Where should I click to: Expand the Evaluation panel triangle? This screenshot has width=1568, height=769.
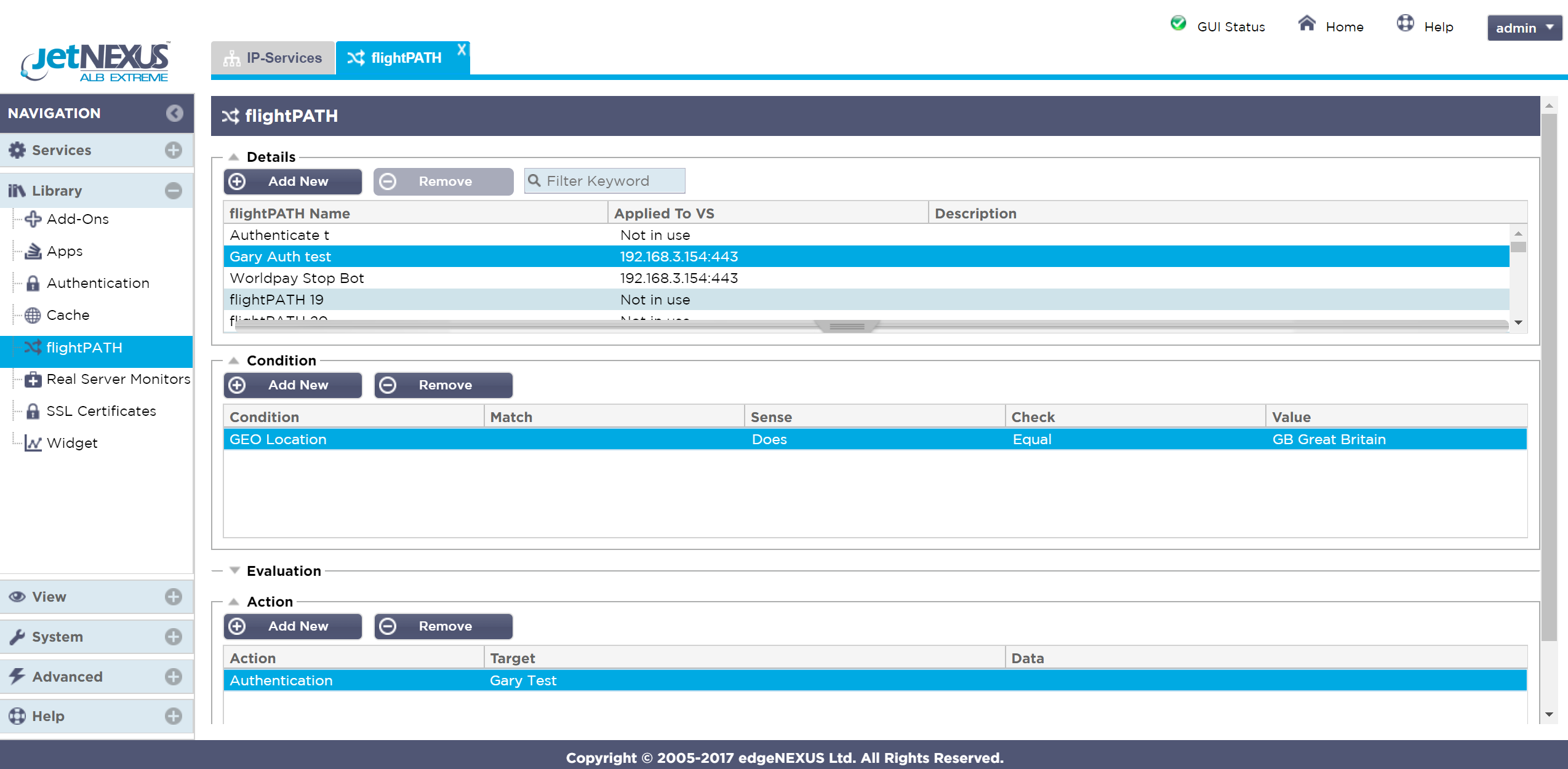point(234,570)
